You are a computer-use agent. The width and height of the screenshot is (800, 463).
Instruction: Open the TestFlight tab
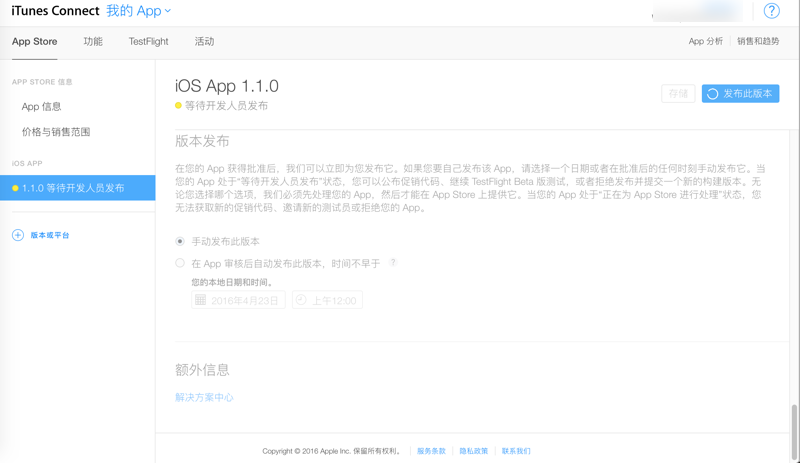pos(148,41)
